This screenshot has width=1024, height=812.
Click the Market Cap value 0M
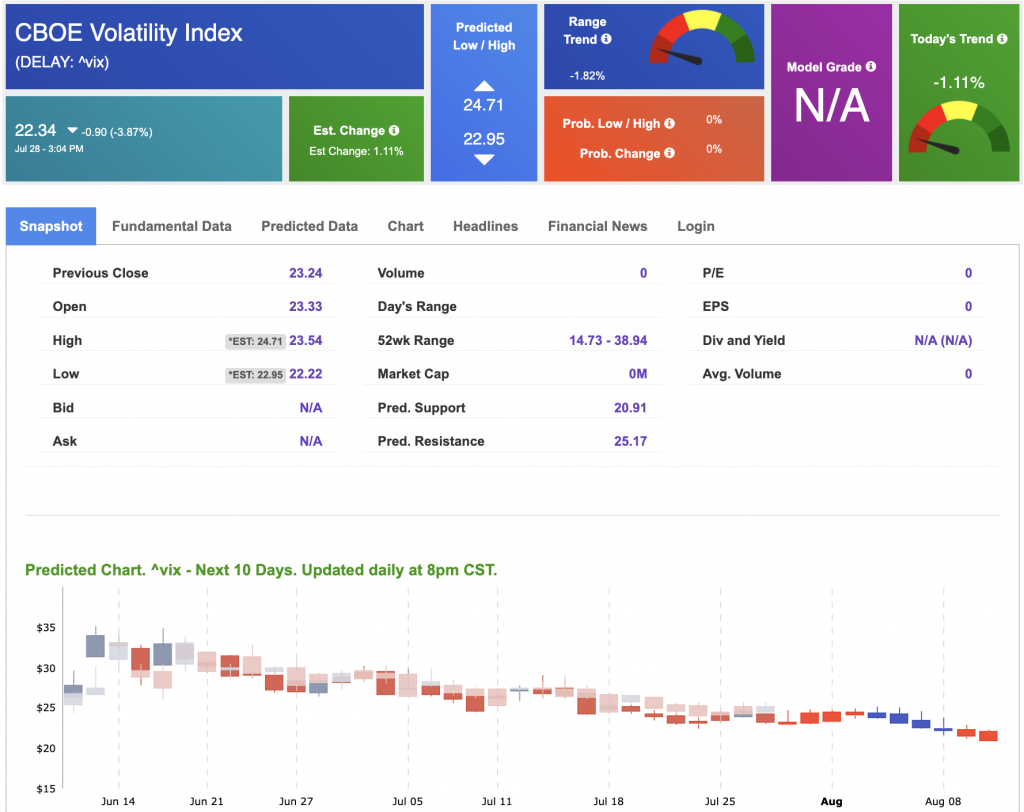(638, 374)
